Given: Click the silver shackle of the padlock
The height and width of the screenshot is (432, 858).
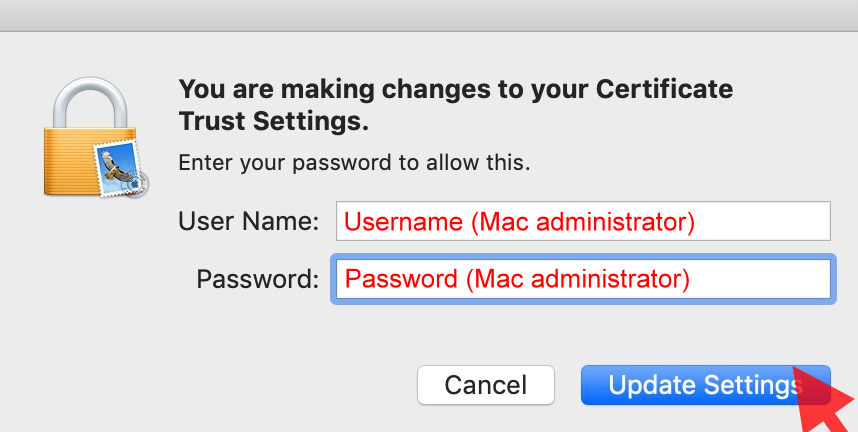Looking at the screenshot, I should coord(90,103).
